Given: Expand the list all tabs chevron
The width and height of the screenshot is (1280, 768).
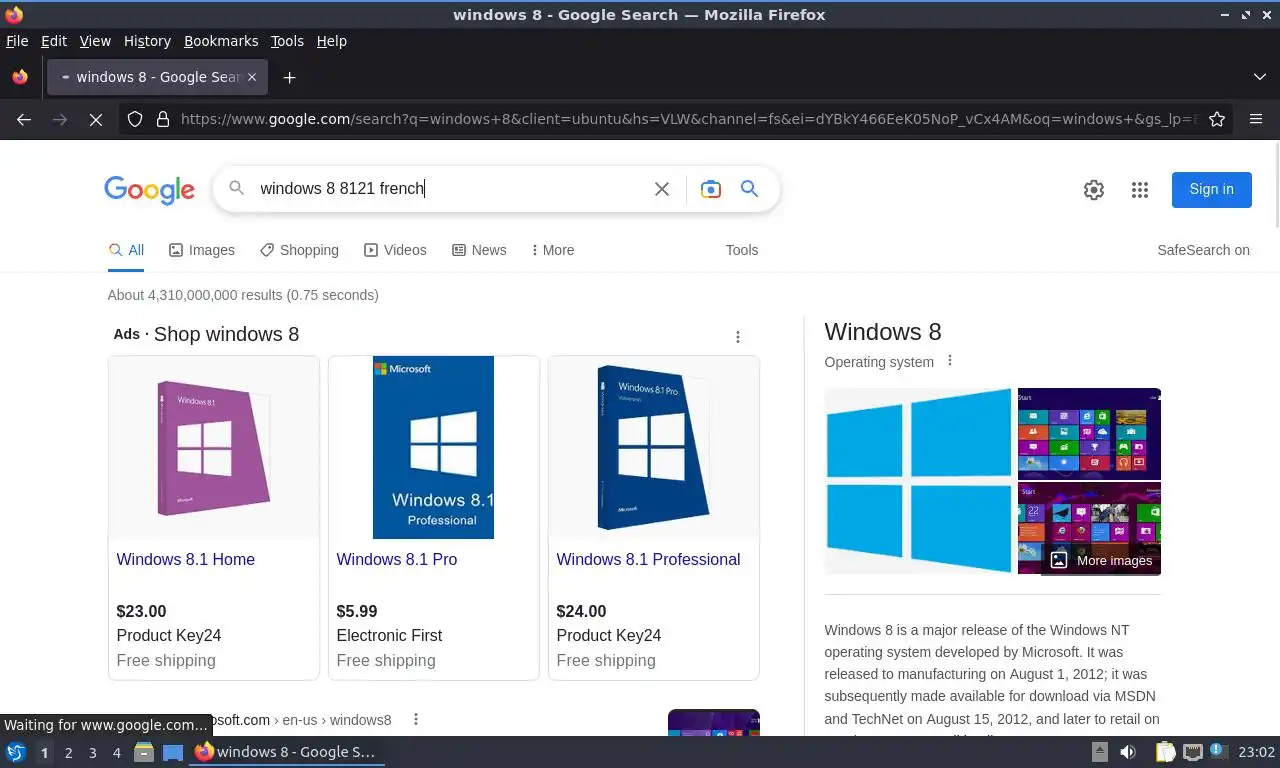Looking at the screenshot, I should pyautogui.click(x=1259, y=77).
